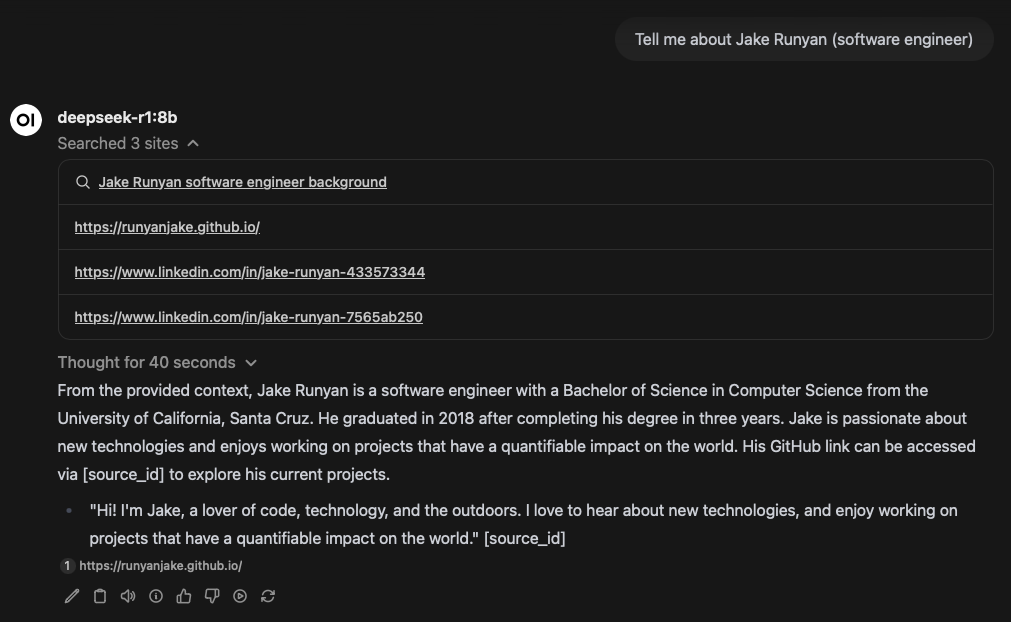Open the runyanjake.github.io search result link
The width and height of the screenshot is (1011, 622).
coord(167,227)
